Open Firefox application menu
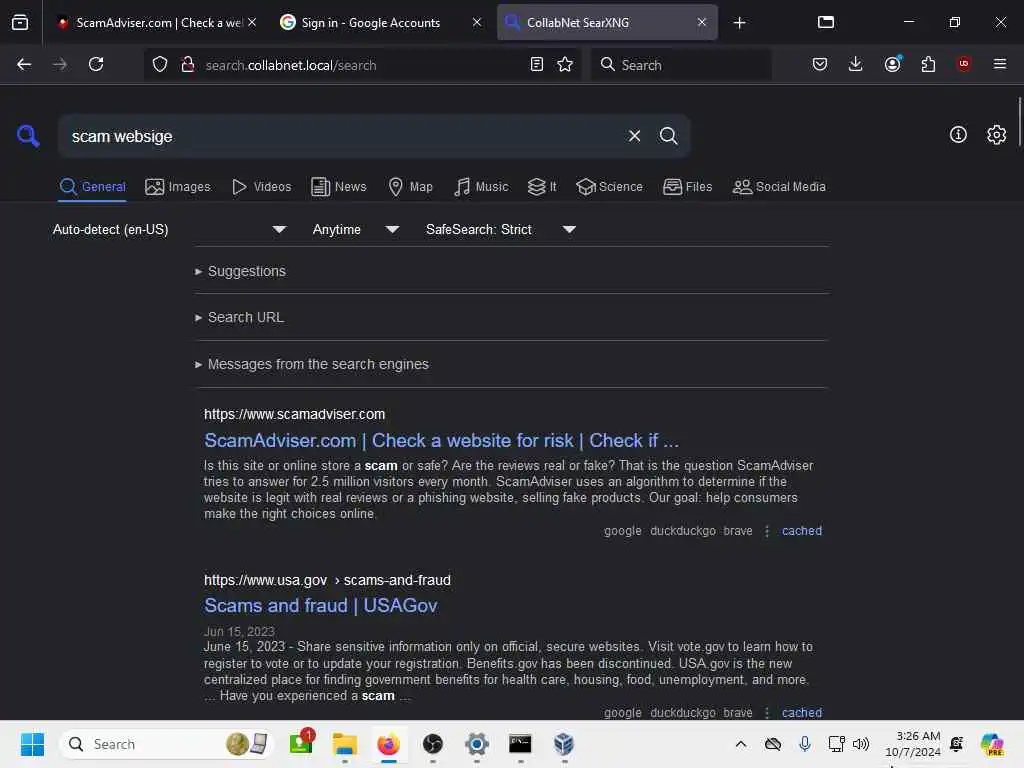 [x=999, y=64]
